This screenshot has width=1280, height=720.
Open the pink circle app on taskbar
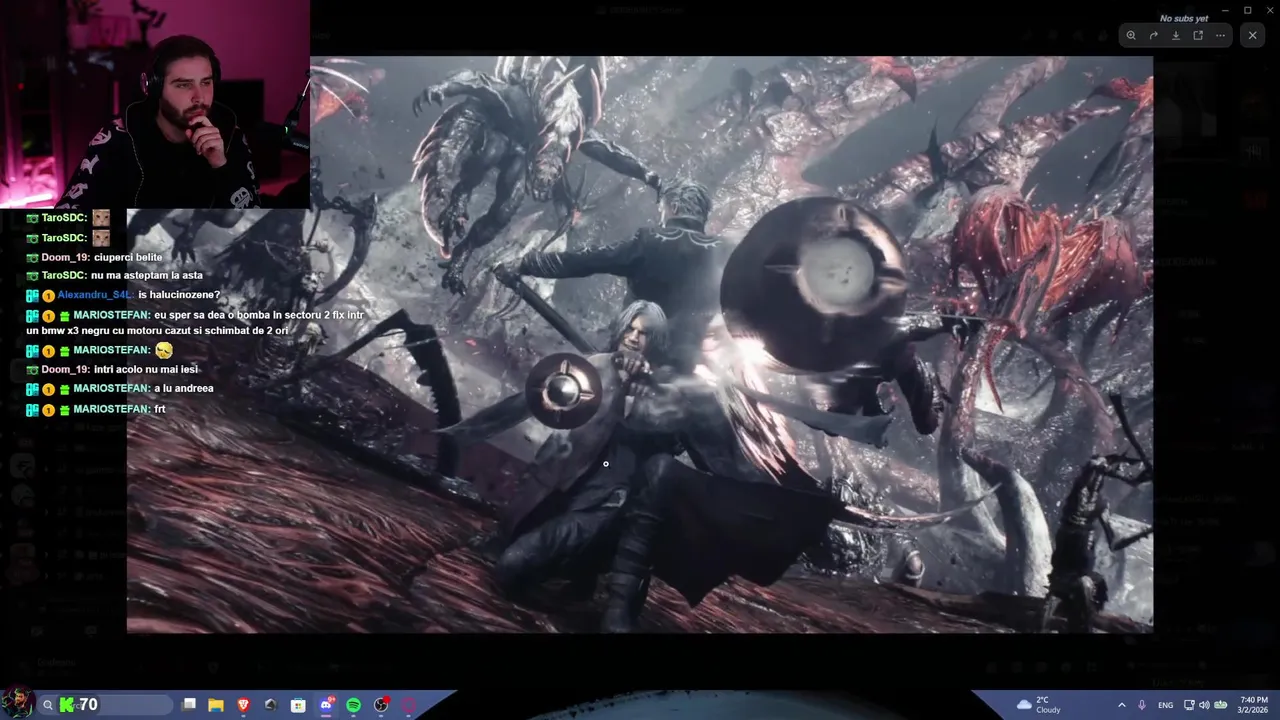coord(408,705)
